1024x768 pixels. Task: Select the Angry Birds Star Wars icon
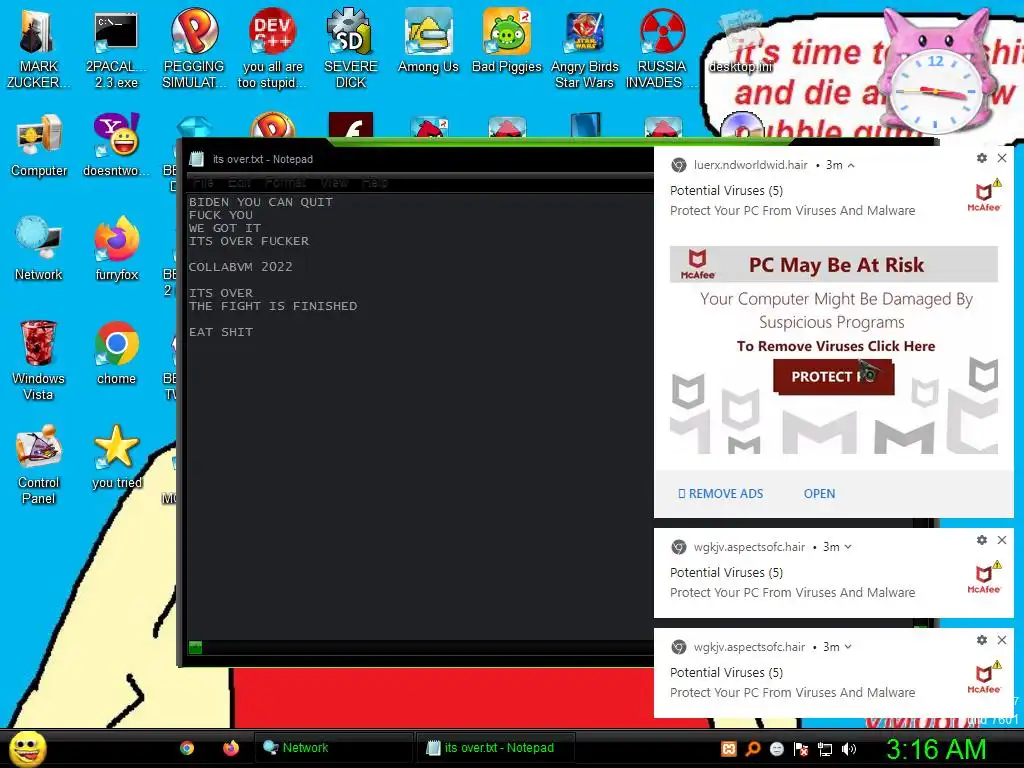click(584, 49)
